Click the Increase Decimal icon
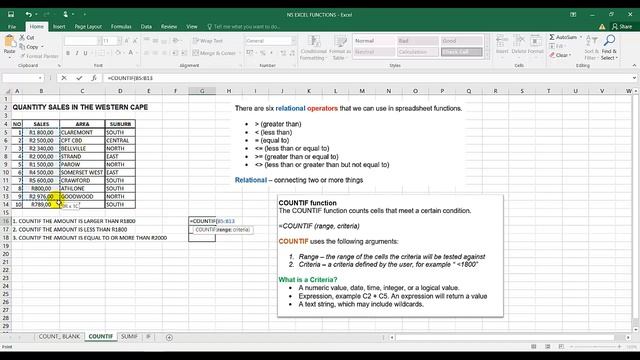 [283, 53]
